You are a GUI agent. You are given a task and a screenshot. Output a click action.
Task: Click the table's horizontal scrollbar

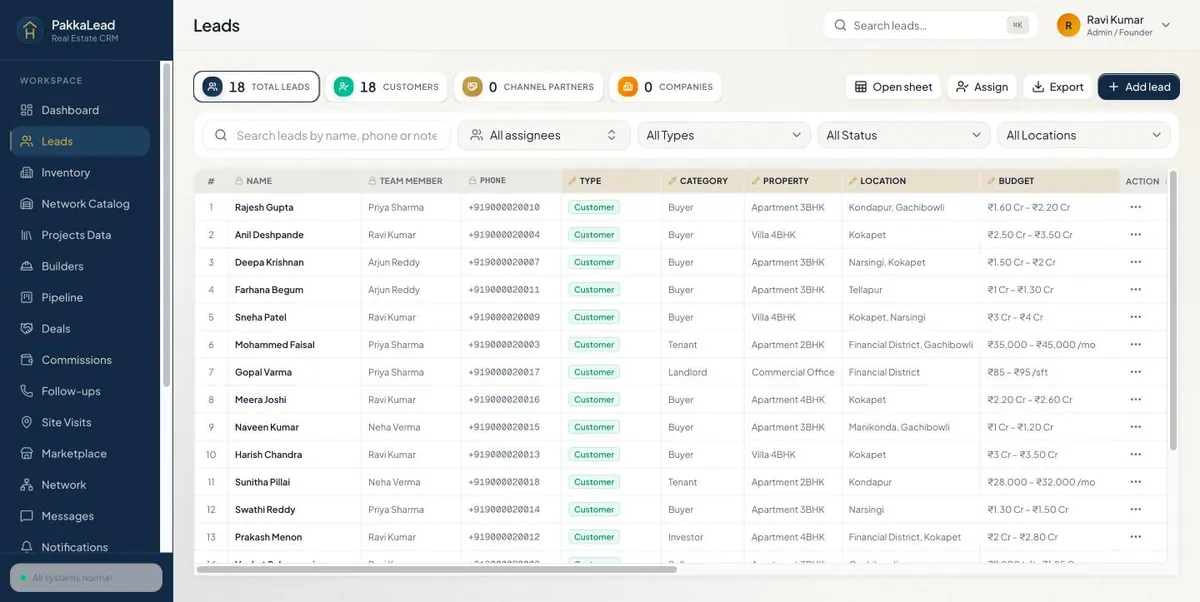[x=437, y=569]
